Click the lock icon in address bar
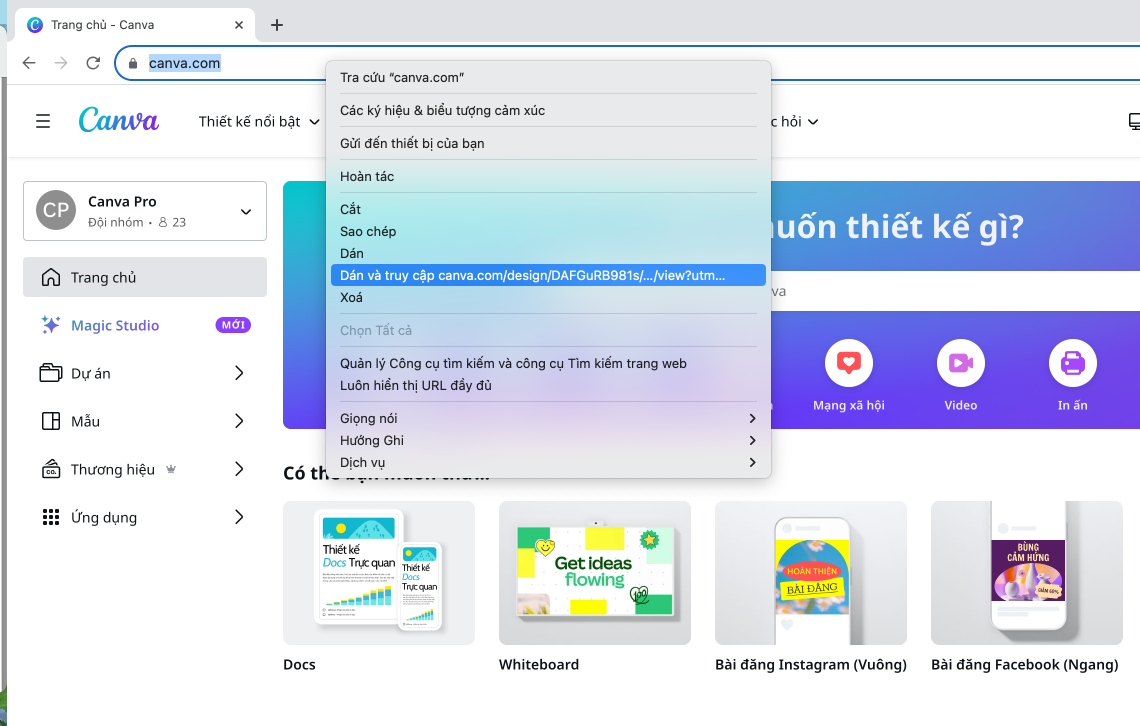The image size is (1140, 726). click(132, 63)
